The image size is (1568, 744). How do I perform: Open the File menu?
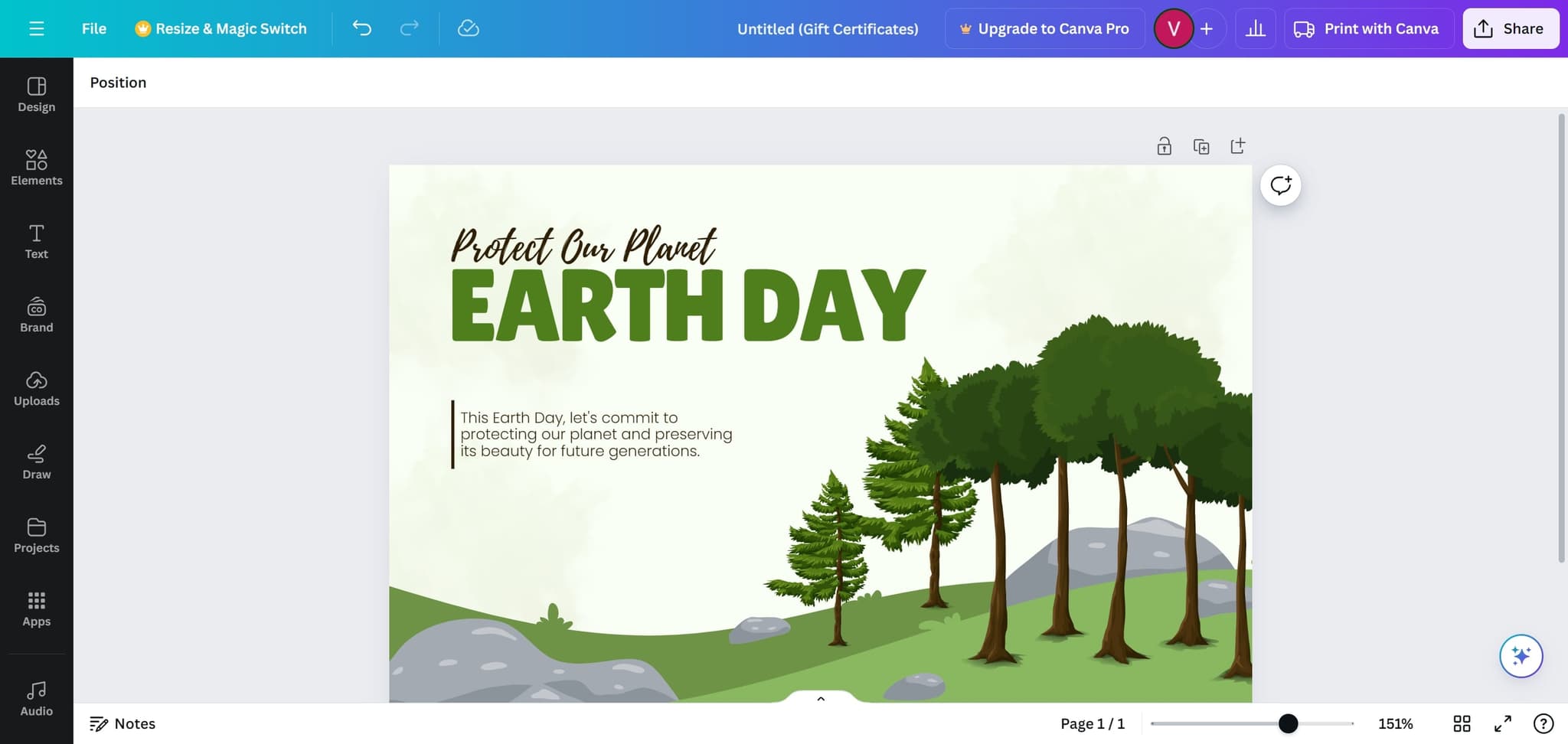(x=93, y=28)
